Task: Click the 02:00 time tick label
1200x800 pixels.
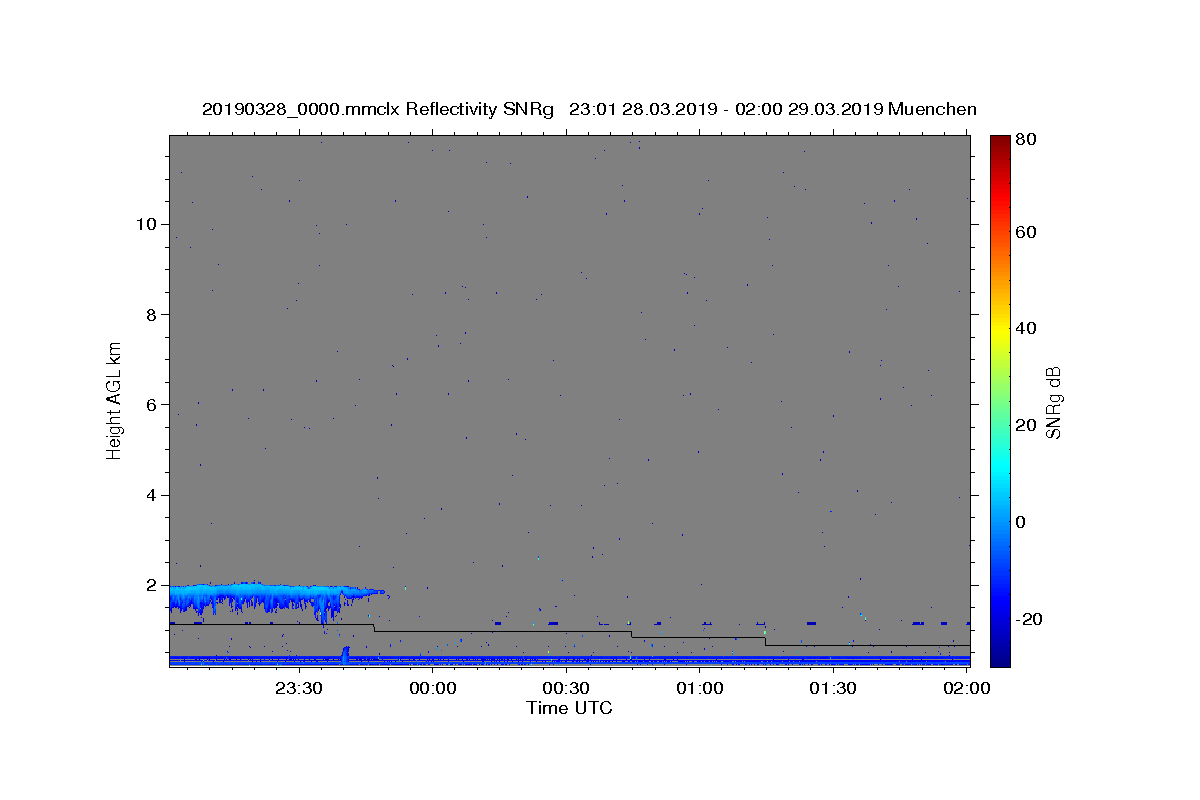Action: coord(966,689)
